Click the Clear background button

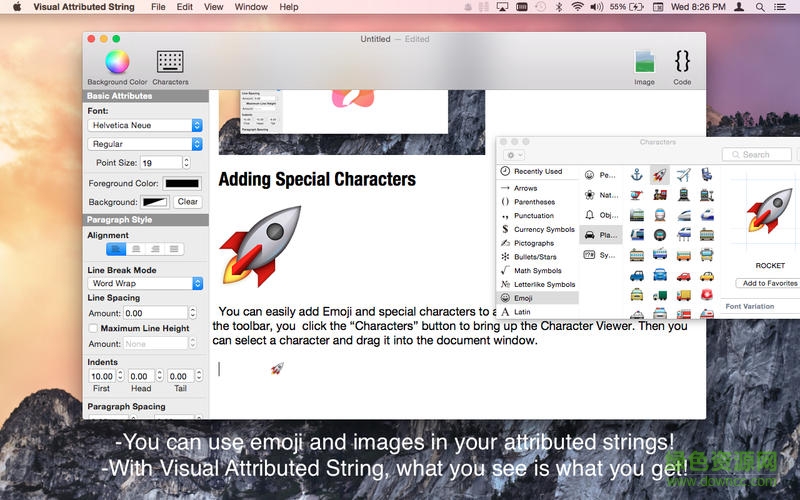coord(187,202)
